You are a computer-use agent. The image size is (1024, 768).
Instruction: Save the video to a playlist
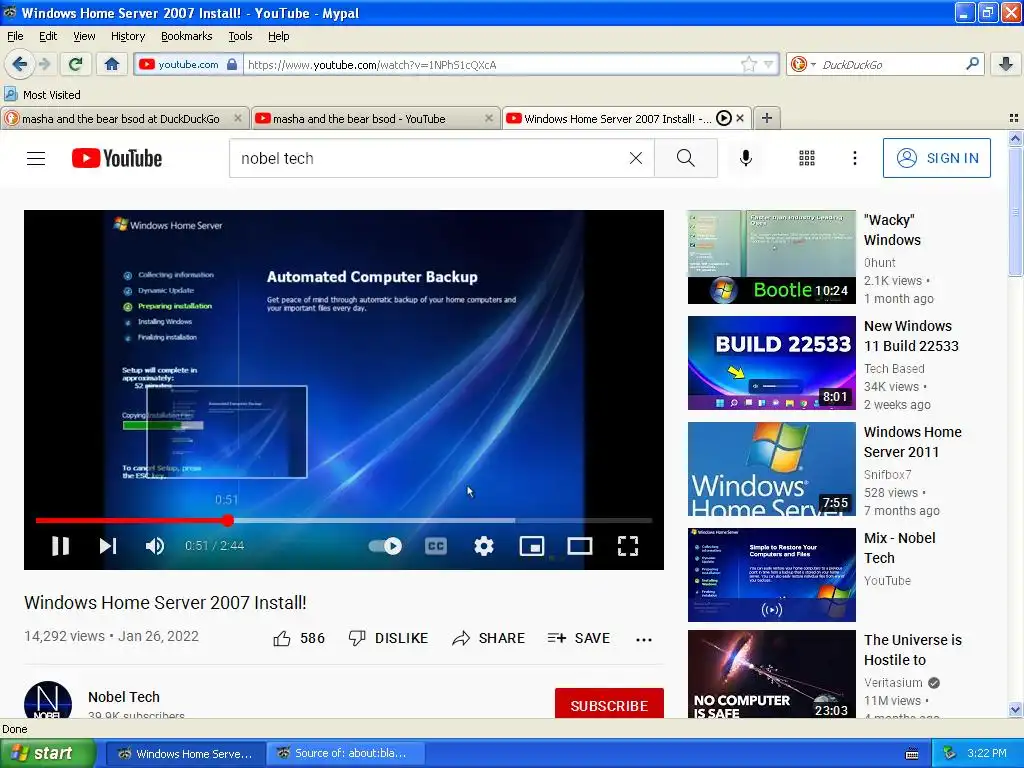[x=579, y=638]
